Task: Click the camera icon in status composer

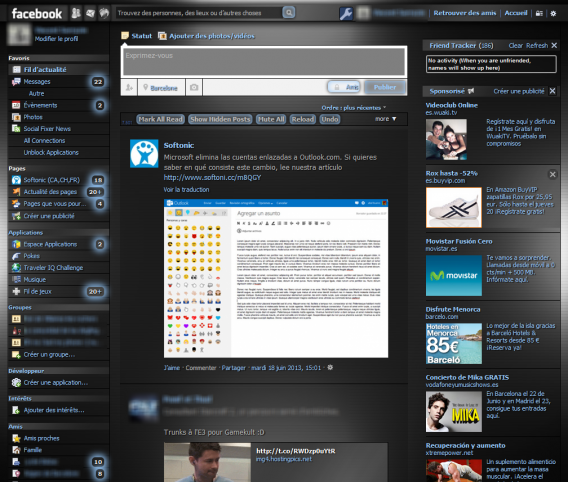Action: tap(194, 87)
